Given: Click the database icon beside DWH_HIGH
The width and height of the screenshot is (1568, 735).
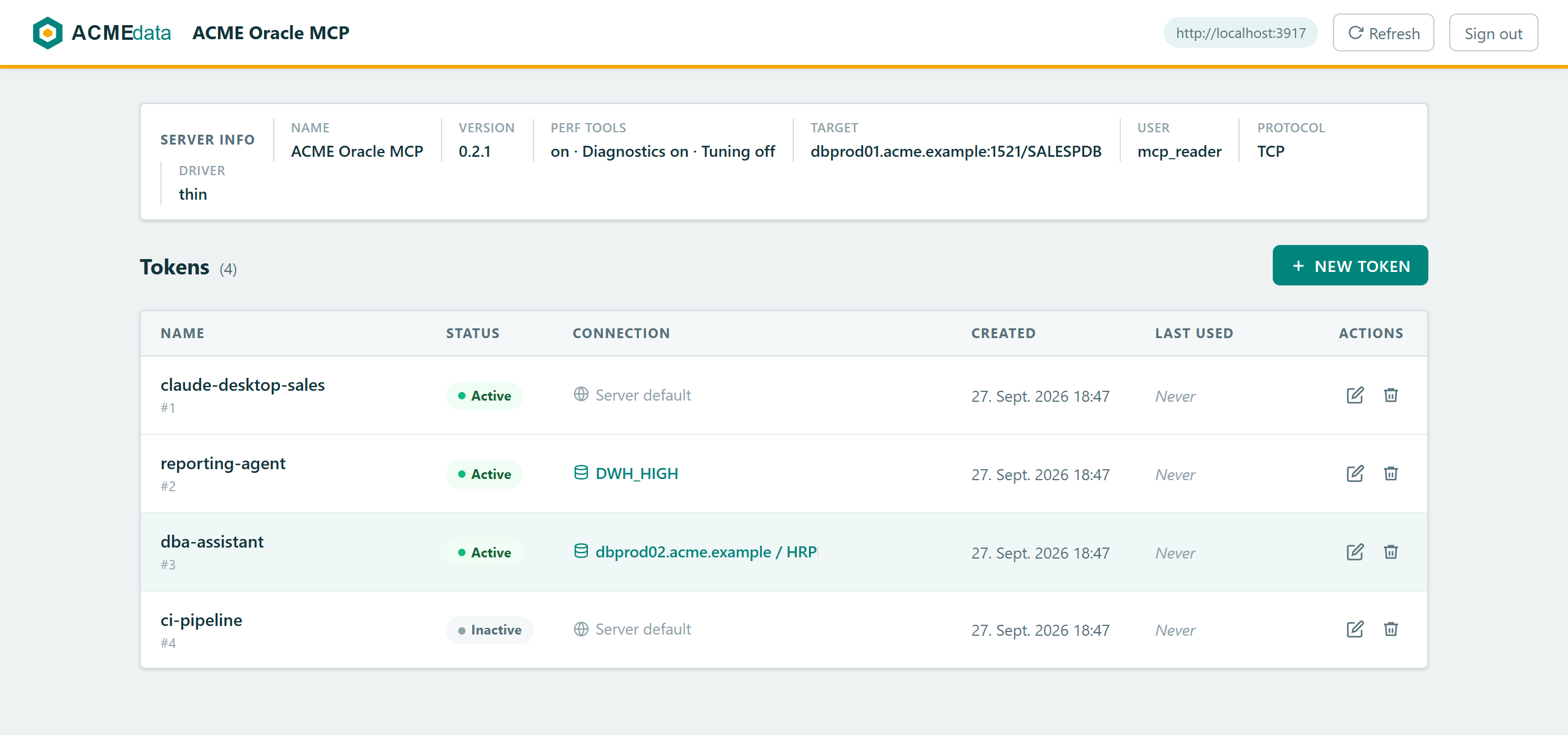Looking at the screenshot, I should tap(581, 473).
